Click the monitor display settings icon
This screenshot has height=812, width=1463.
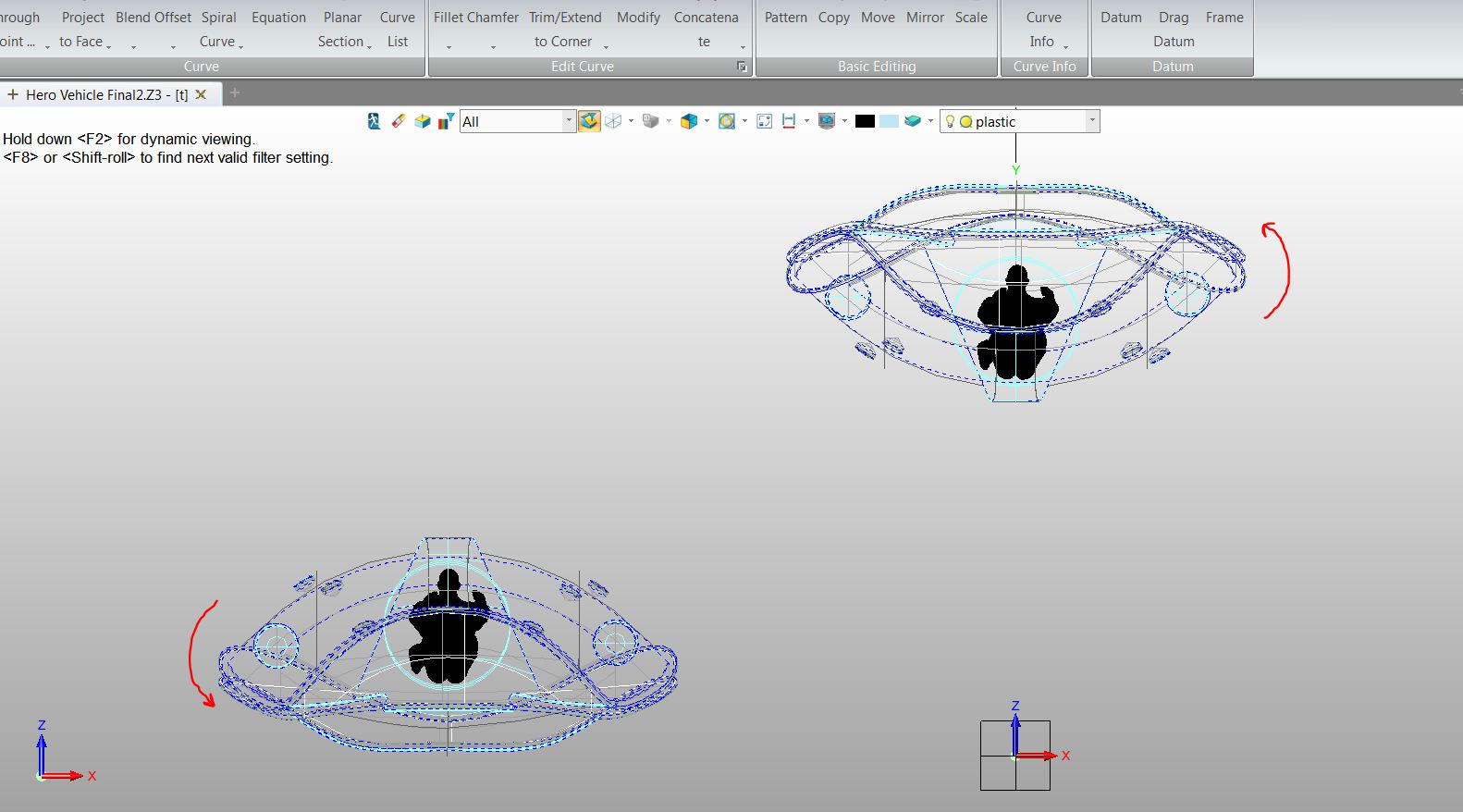click(x=827, y=121)
